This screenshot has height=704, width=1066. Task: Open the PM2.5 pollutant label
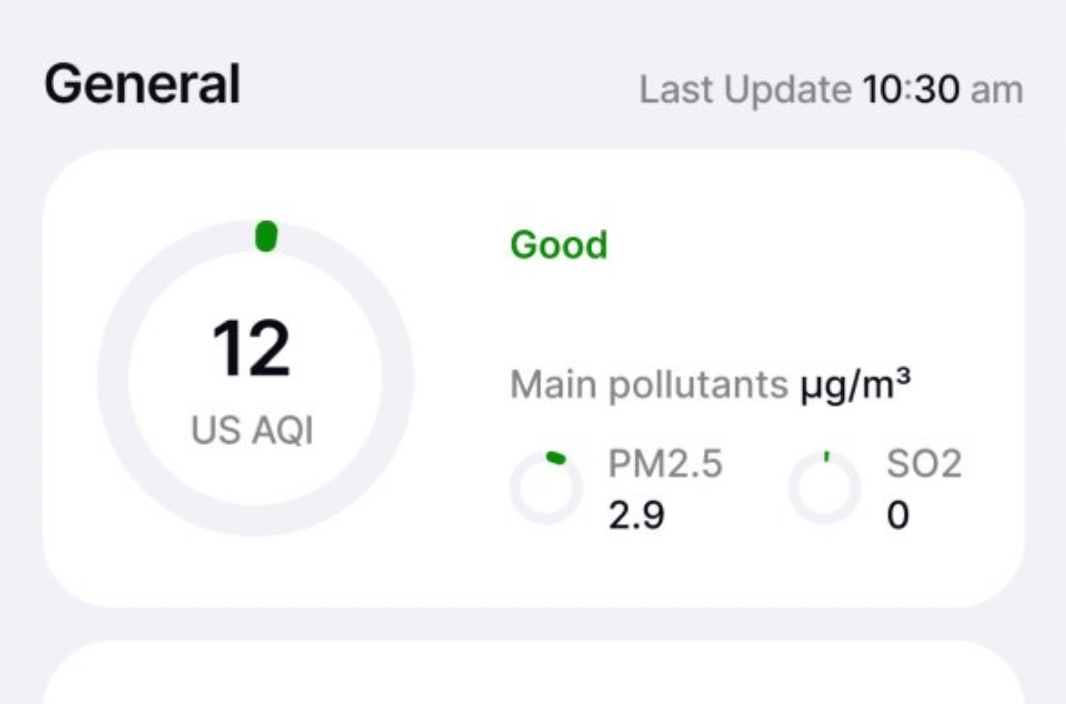point(665,465)
